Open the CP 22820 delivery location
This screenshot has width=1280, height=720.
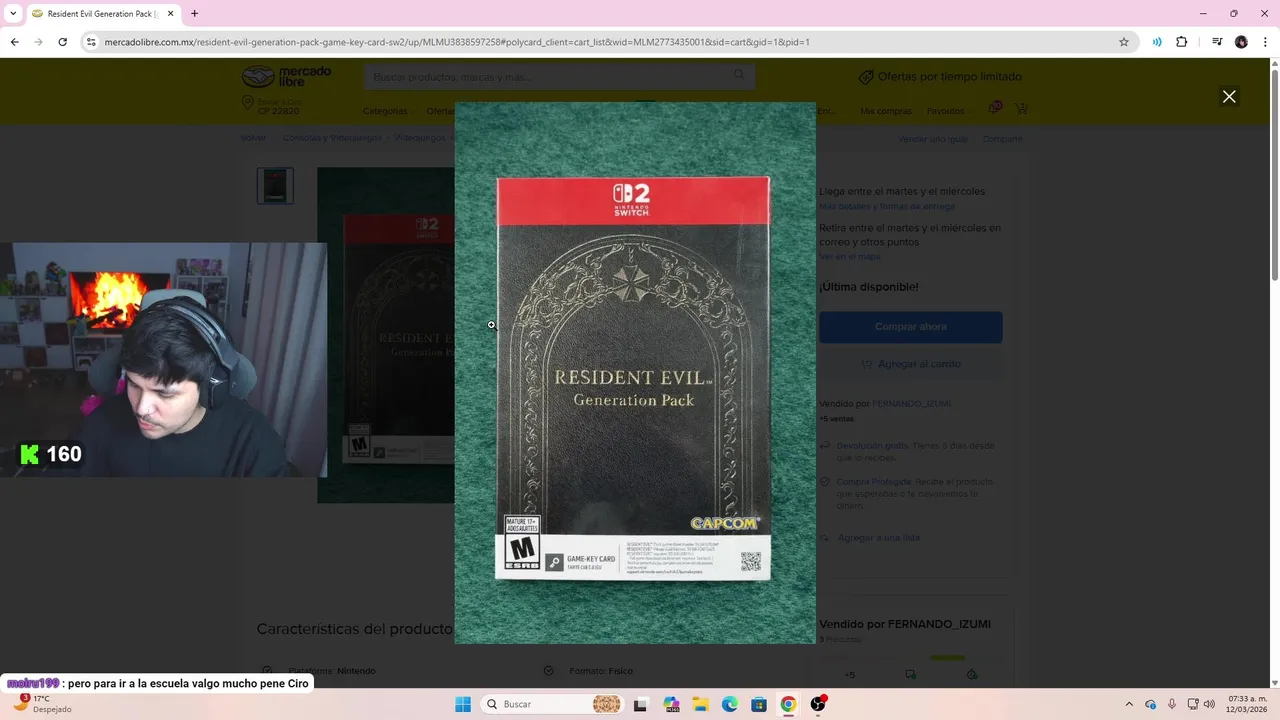(271, 107)
